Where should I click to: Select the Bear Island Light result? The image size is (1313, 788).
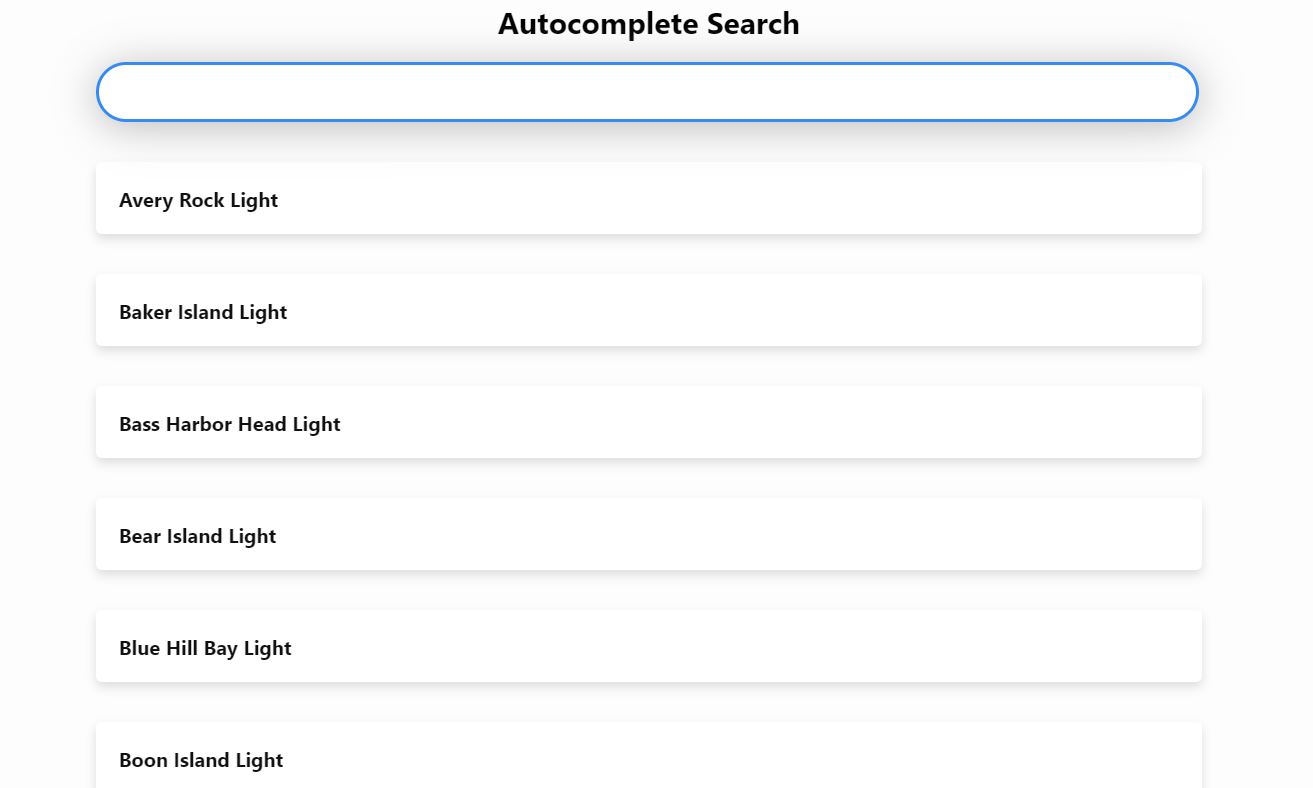click(x=648, y=535)
